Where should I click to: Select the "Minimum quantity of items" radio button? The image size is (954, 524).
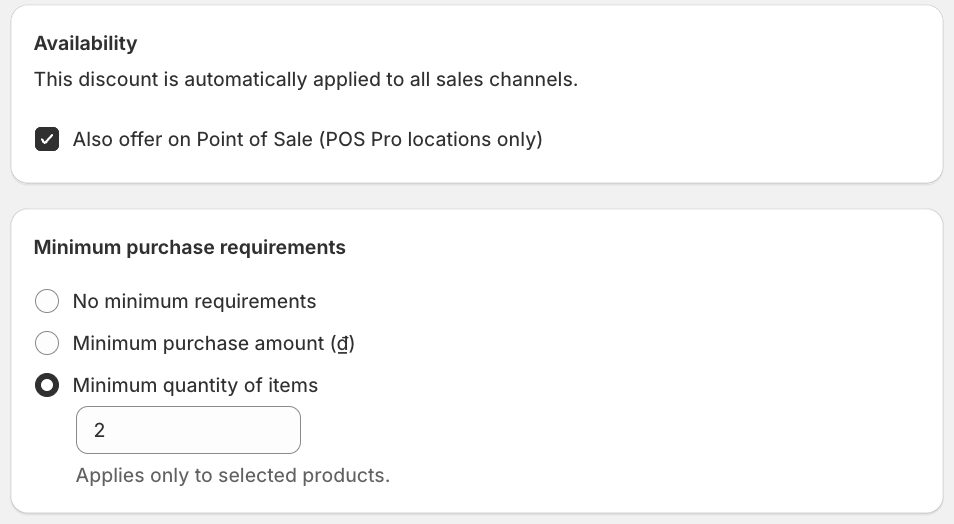[x=47, y=385]
